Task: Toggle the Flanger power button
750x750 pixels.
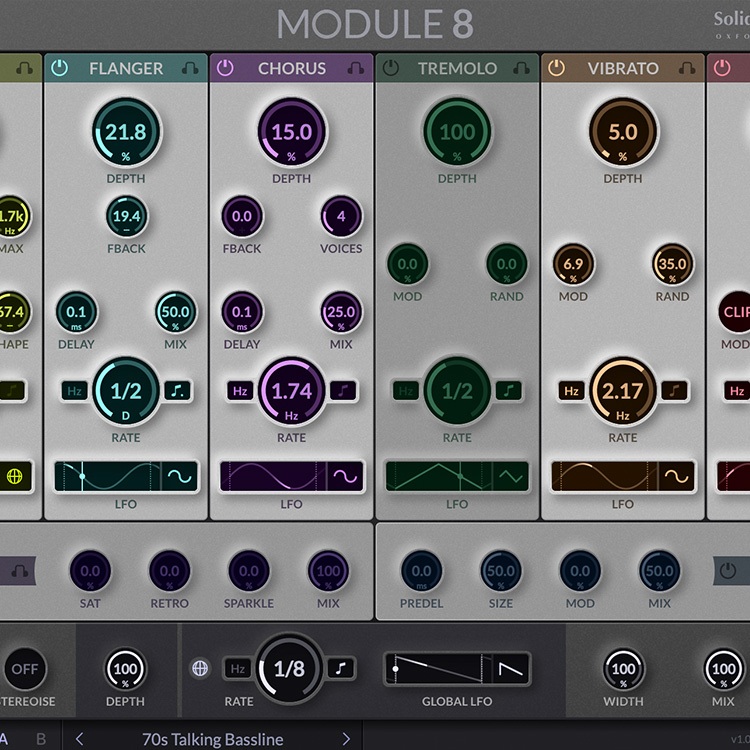Action: click(x=60, y=69)
